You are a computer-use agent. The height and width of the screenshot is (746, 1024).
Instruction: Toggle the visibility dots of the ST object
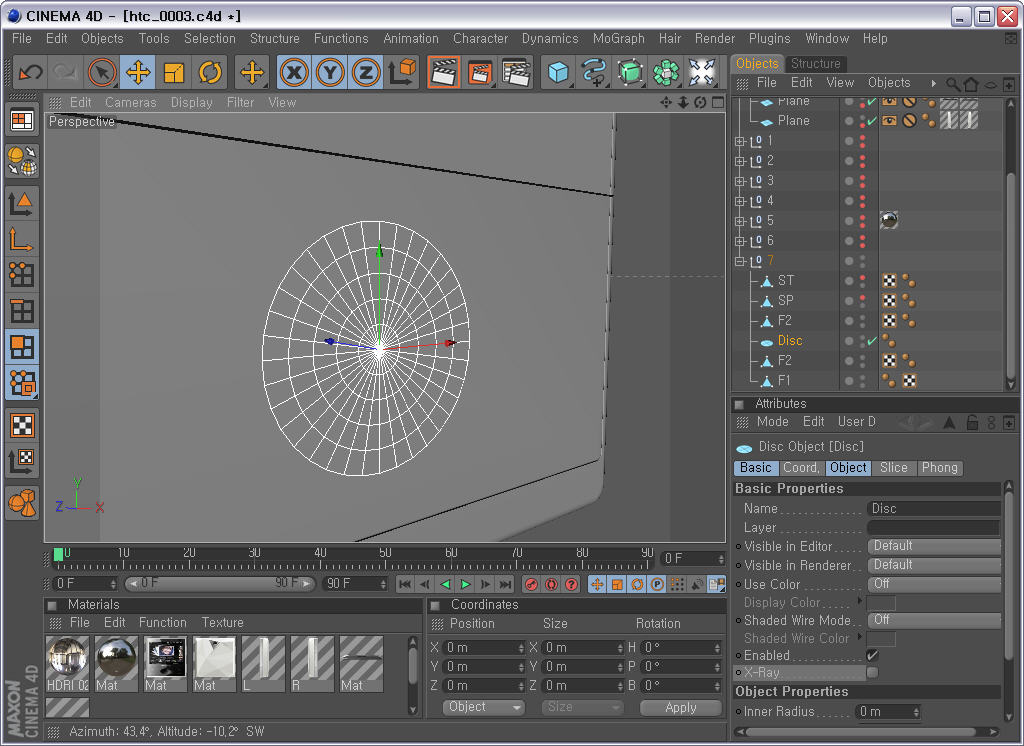pos(862,281)
